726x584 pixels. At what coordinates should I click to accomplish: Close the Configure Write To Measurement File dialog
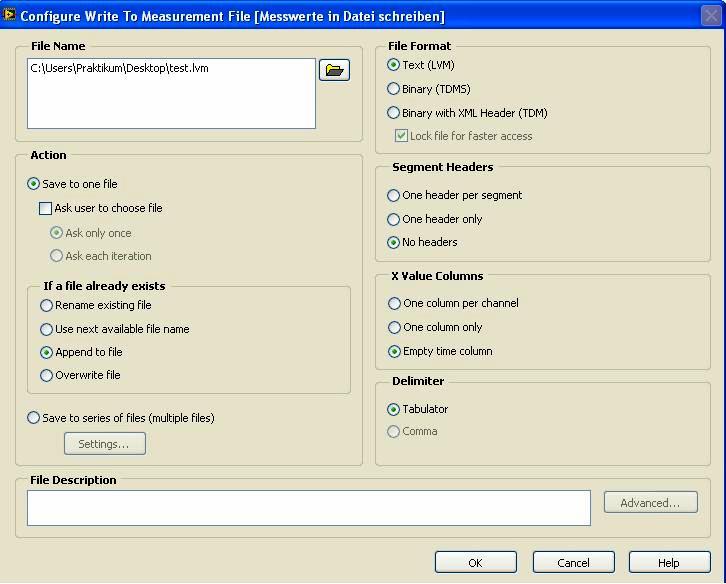click(x=711, y=16)
